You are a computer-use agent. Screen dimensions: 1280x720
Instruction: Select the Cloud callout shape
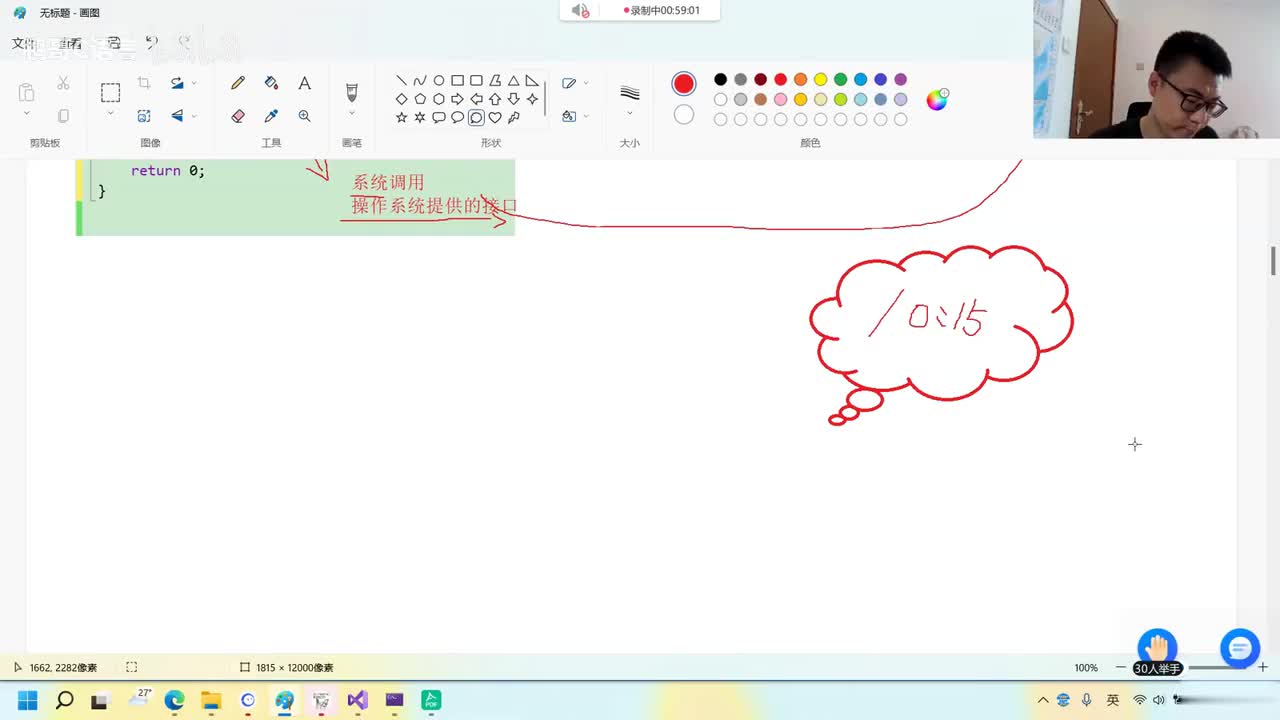(x=476, y=117)
